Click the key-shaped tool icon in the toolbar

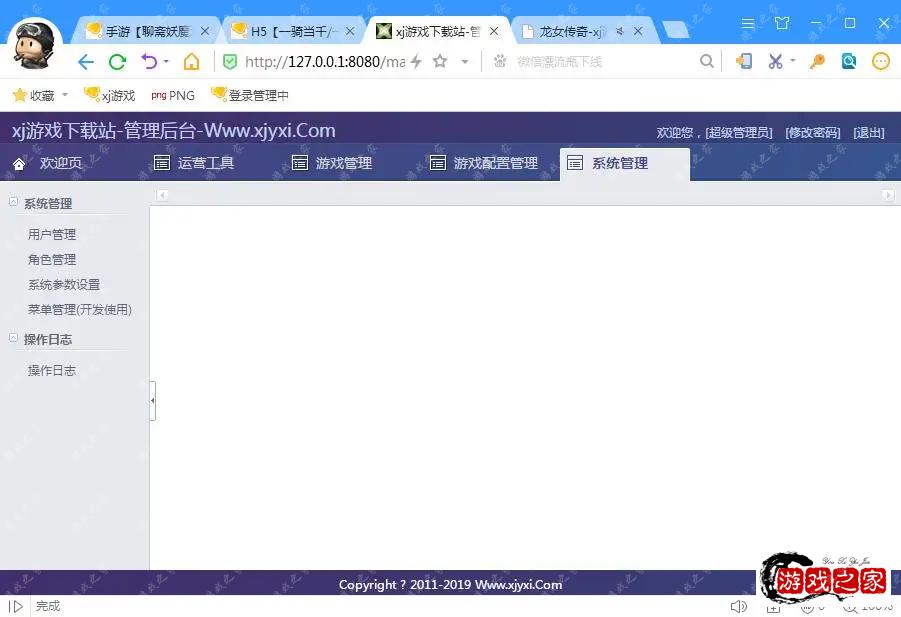coord(816,61)
